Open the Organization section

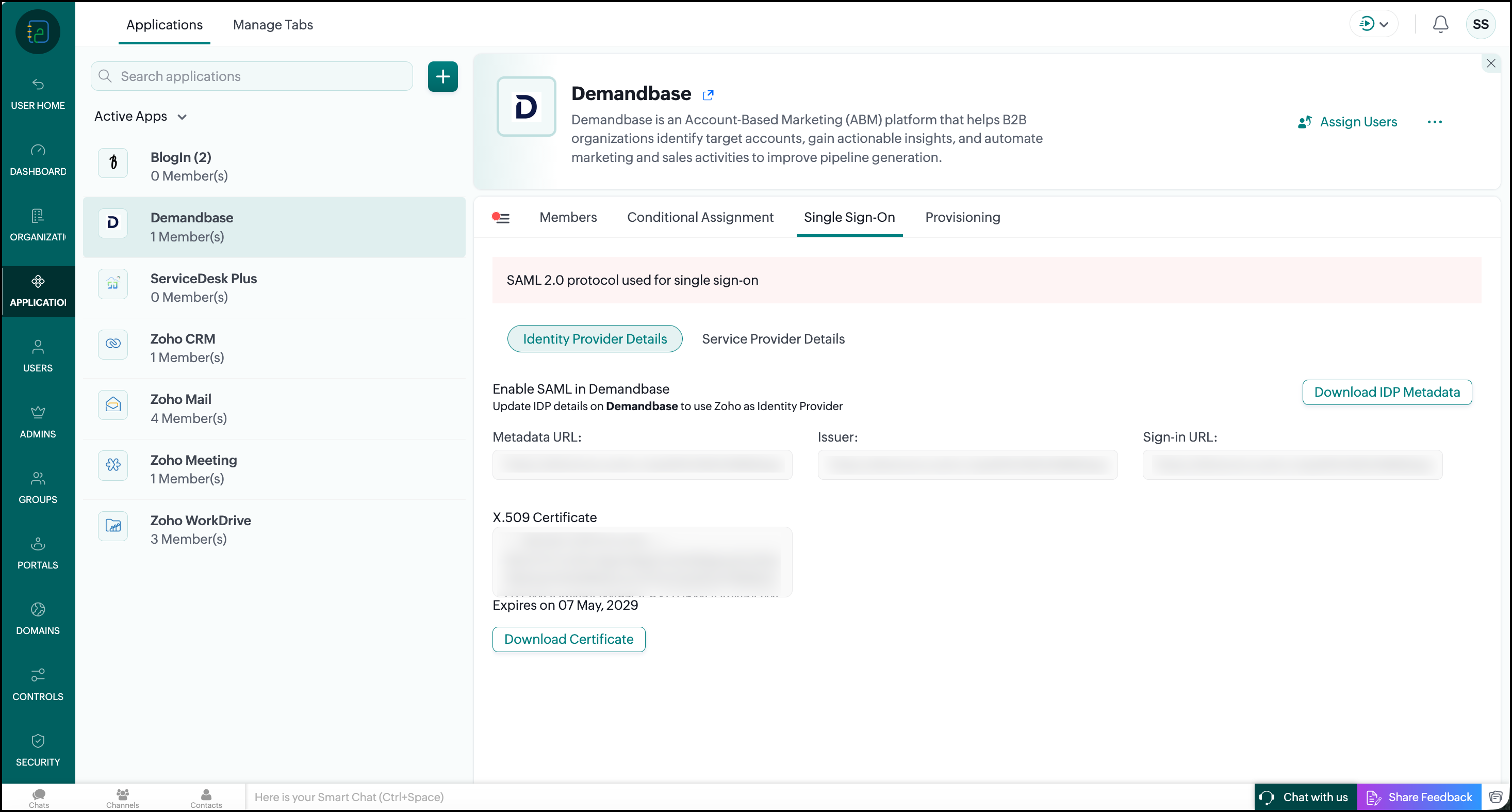click(38, 225)
